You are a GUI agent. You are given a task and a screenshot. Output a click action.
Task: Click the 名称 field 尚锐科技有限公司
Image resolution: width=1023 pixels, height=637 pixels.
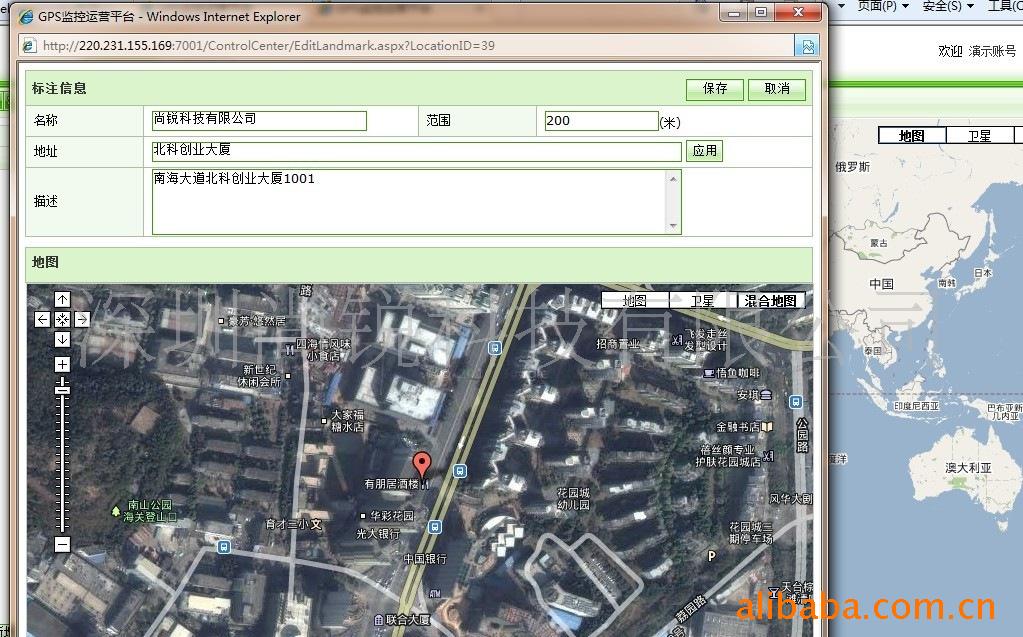259,120
